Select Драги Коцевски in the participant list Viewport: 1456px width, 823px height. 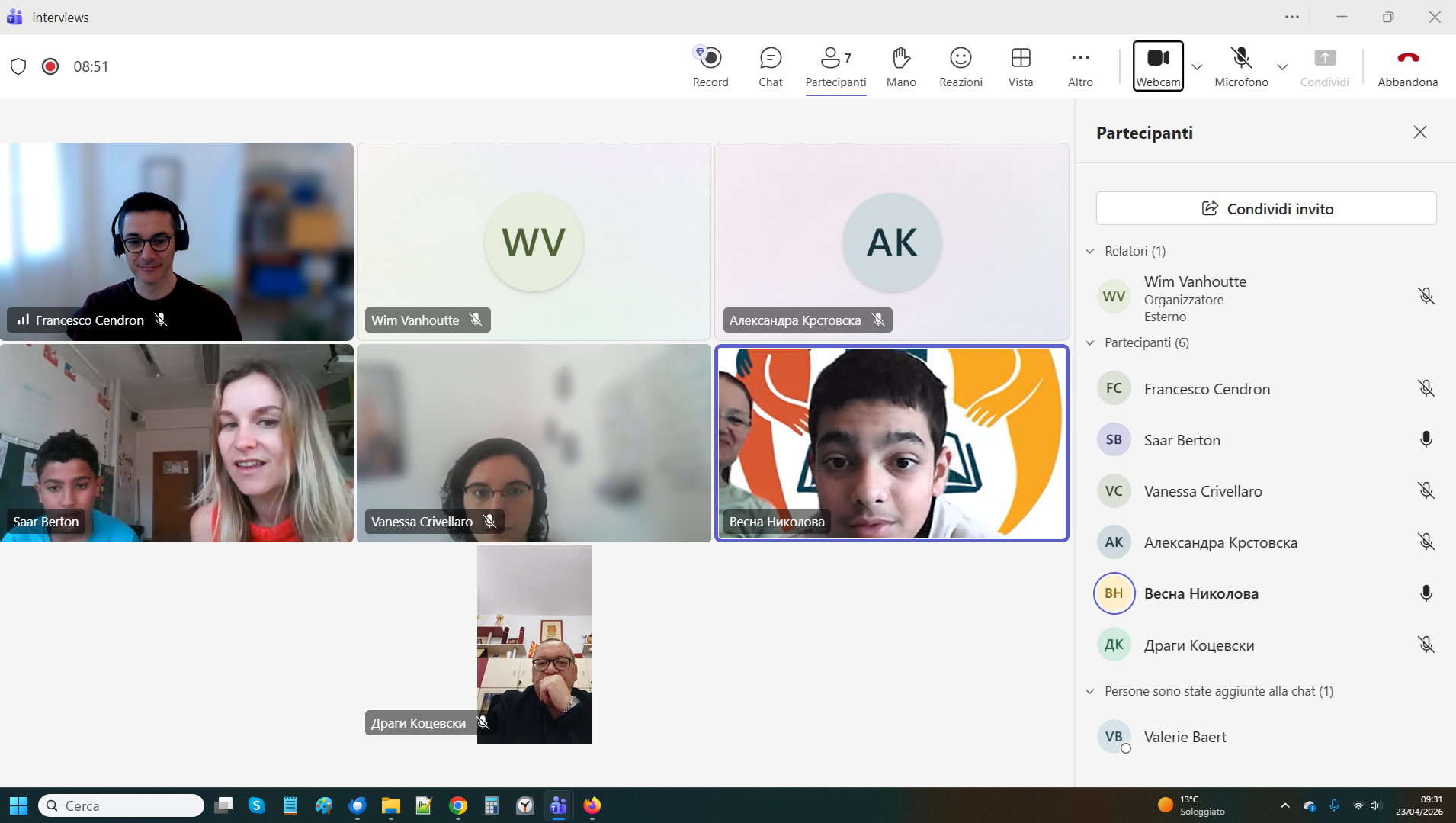tap(1266, 645)
